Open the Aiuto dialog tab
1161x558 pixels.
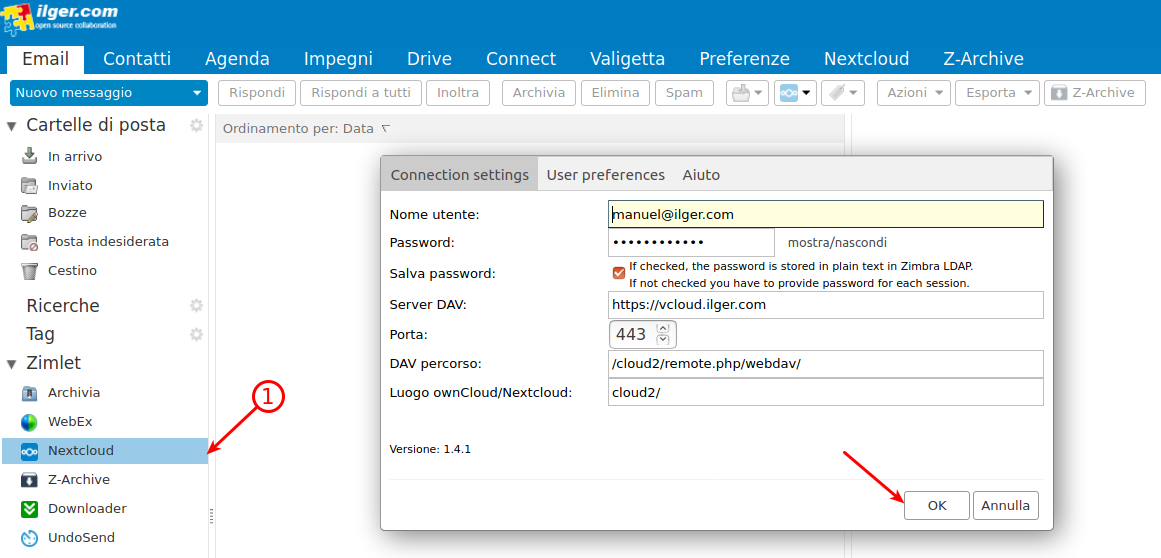pos(701,175)
